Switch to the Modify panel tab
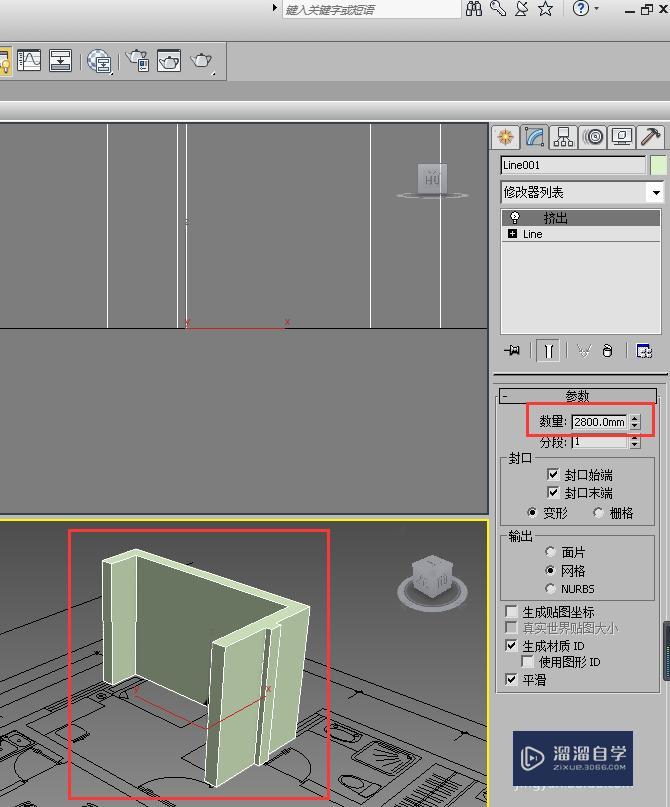Image resolution: width=670 pixels, height=807 pixels. [x=535, y=137]
